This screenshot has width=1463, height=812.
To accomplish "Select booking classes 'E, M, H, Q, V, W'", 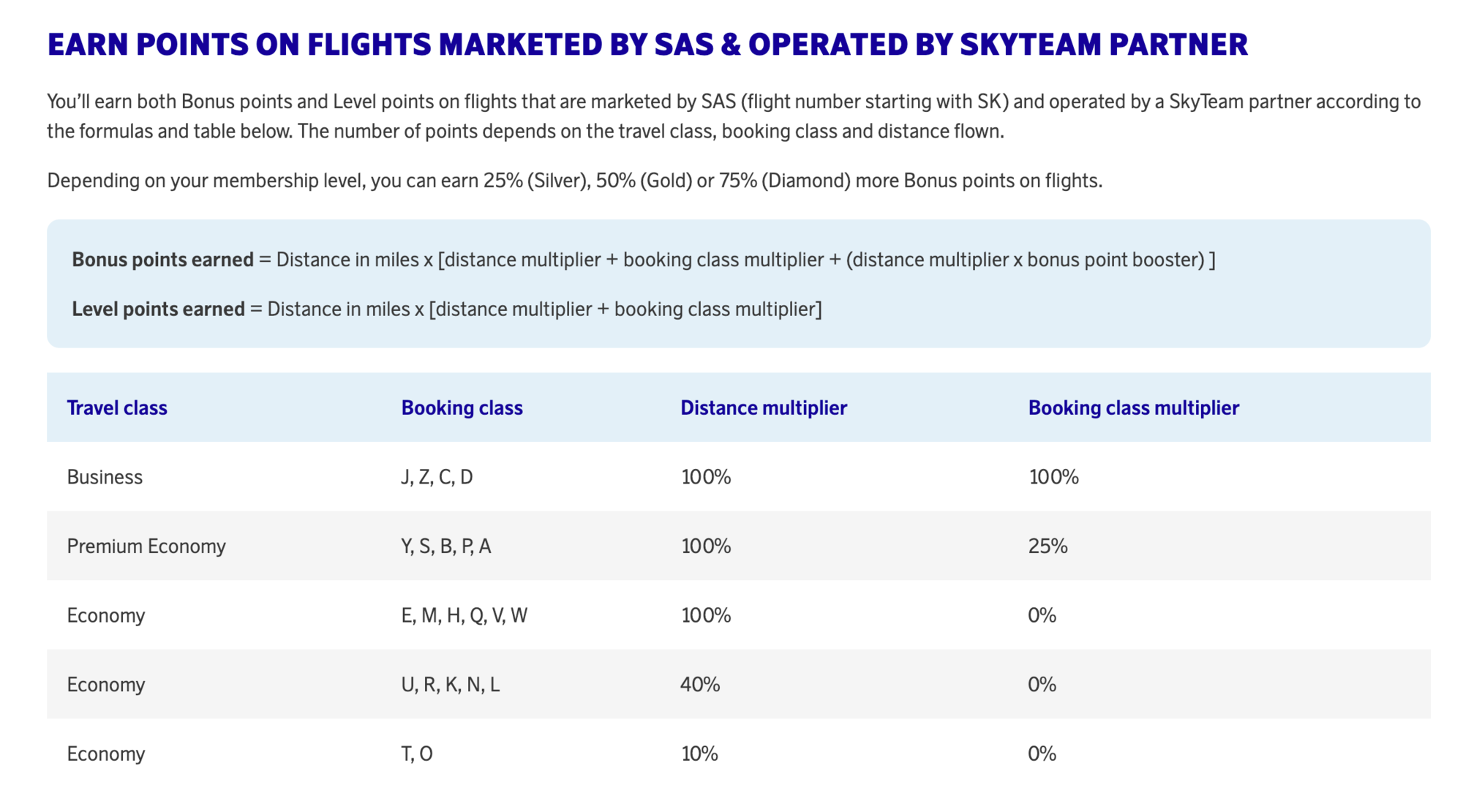I will [464, 615].
